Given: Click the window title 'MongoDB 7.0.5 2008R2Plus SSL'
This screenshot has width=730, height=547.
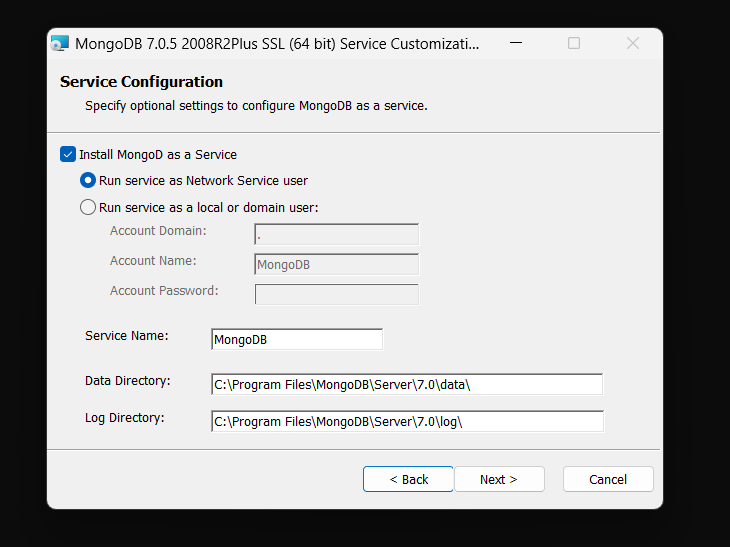Looking at the screenshot, I should coord(277,44).
